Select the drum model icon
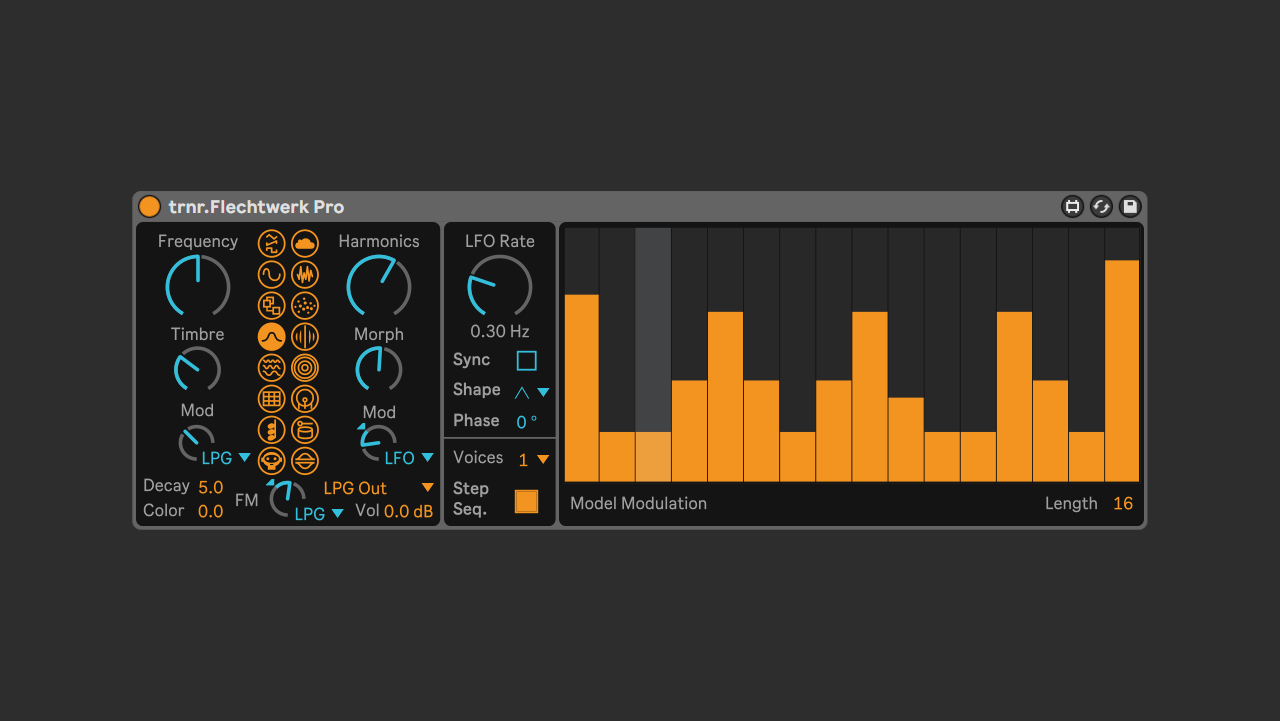Screen dimensions: 1280x721 pos(305,430)
